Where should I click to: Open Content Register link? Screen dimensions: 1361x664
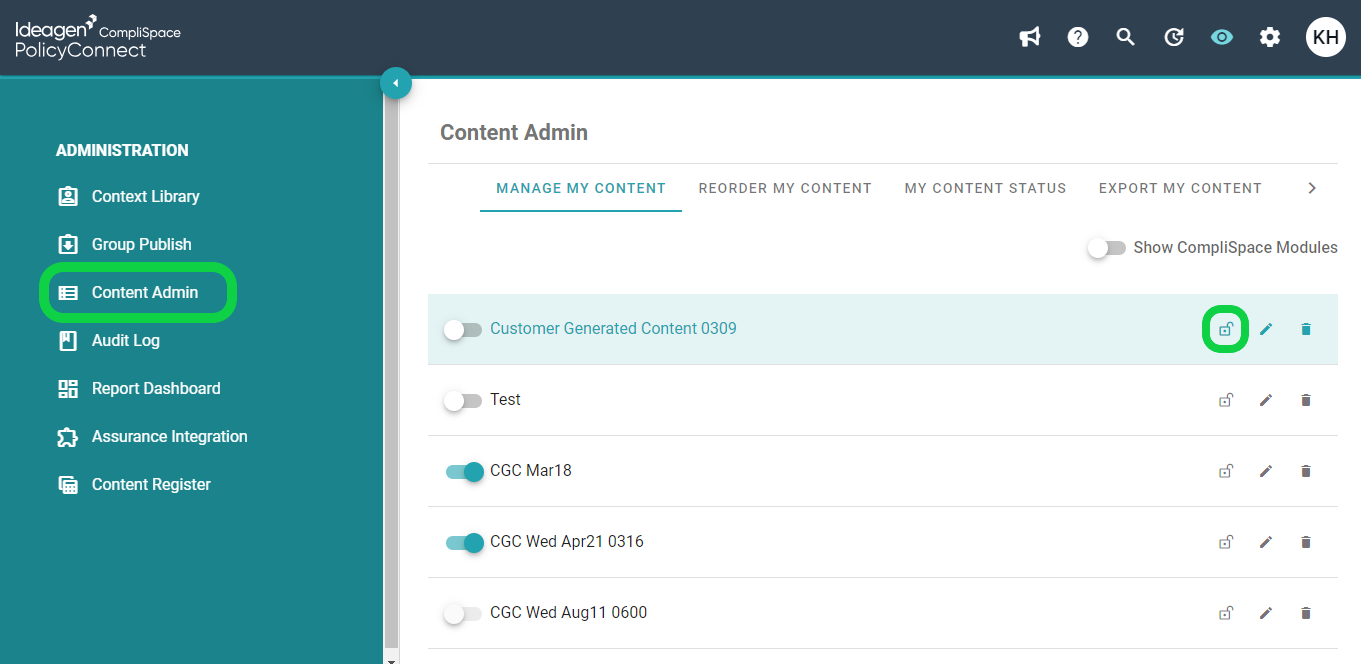151,484
